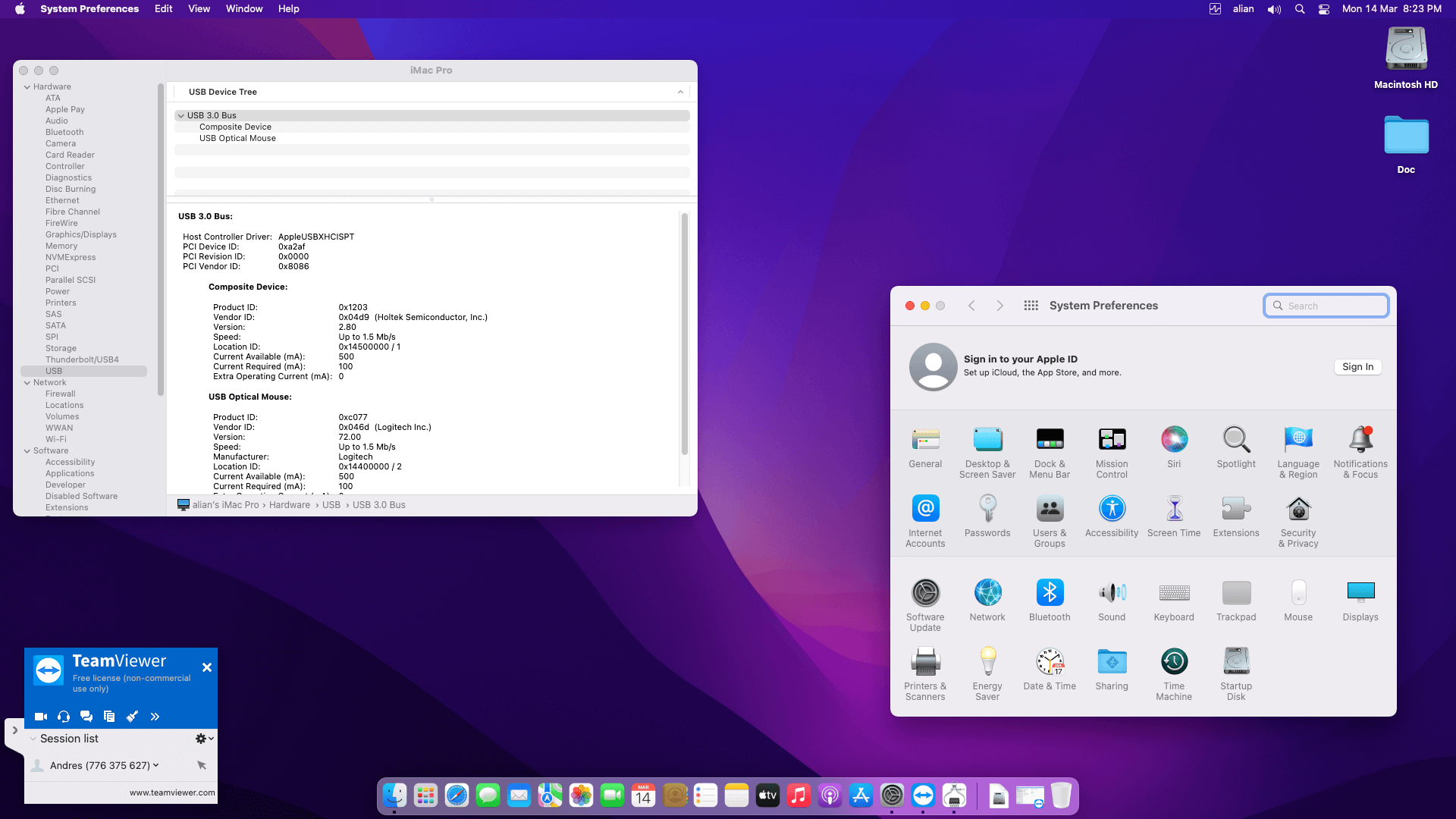
Task: Open Displays preferences
Action: click(x=1360, y=600)
